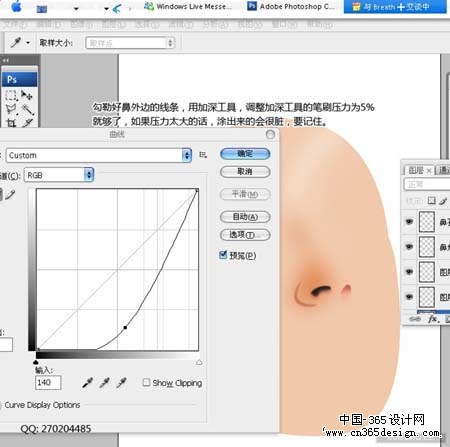This screenshot has height=447, width=450.
Task: Select the Move tool
Action: tap(26, 95)
